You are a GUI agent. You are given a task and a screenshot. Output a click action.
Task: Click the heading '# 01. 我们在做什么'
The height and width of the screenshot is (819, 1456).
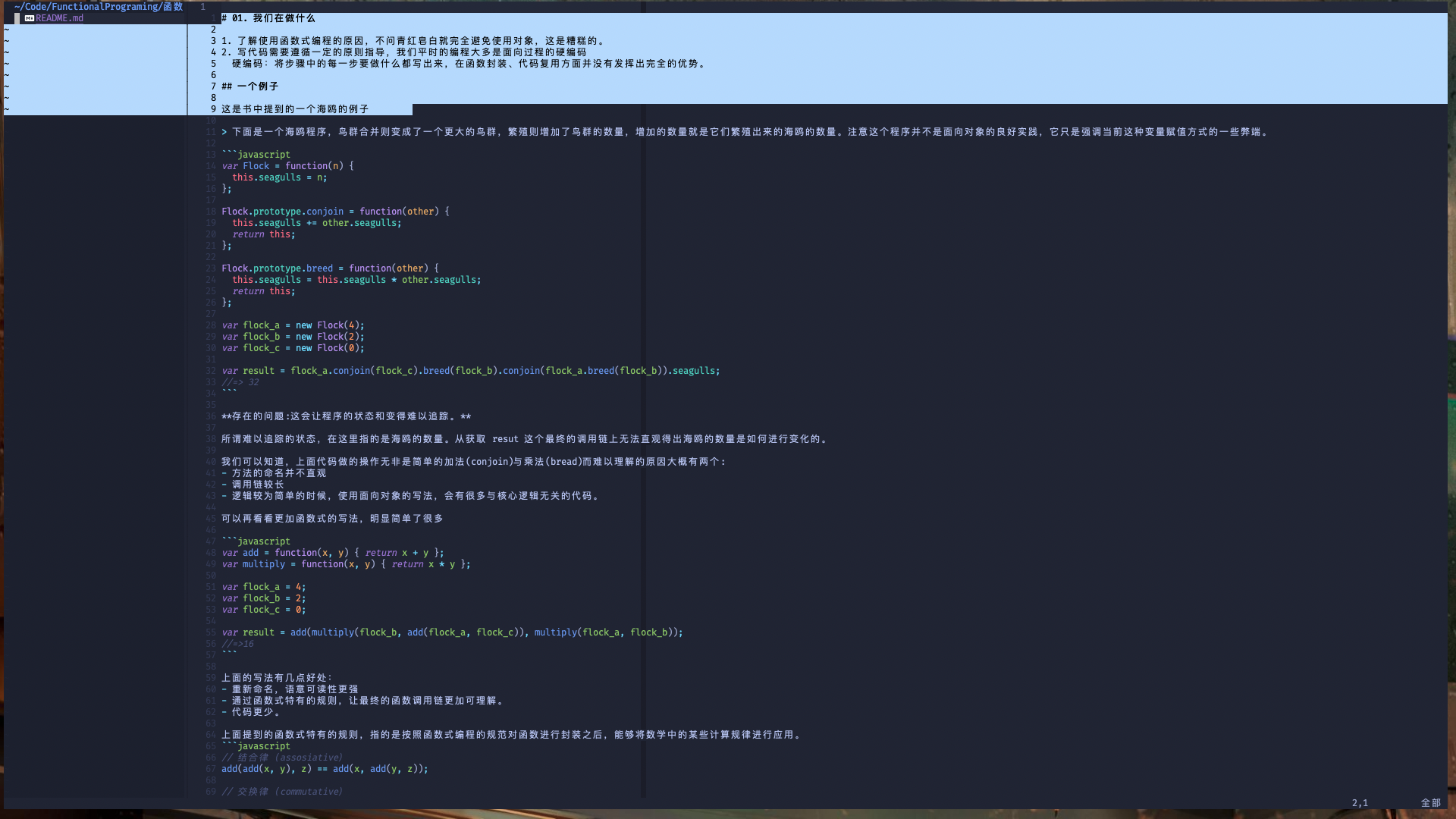[x=268, y=18]
